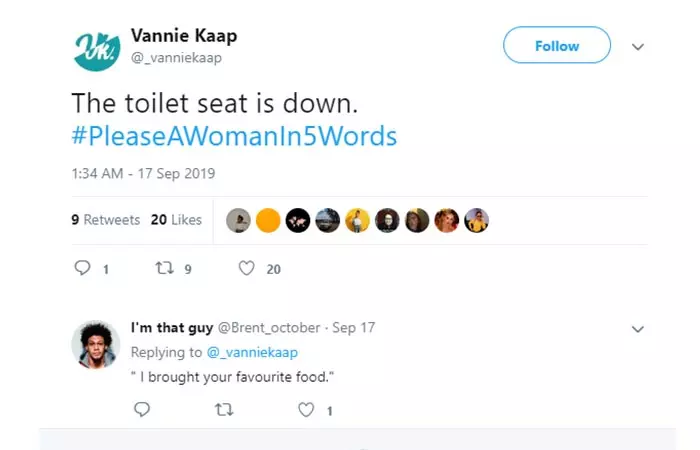The width and height of the screenshot is (700, 450).
Task: View the 20 Likes list
Action: coord(176,220)
